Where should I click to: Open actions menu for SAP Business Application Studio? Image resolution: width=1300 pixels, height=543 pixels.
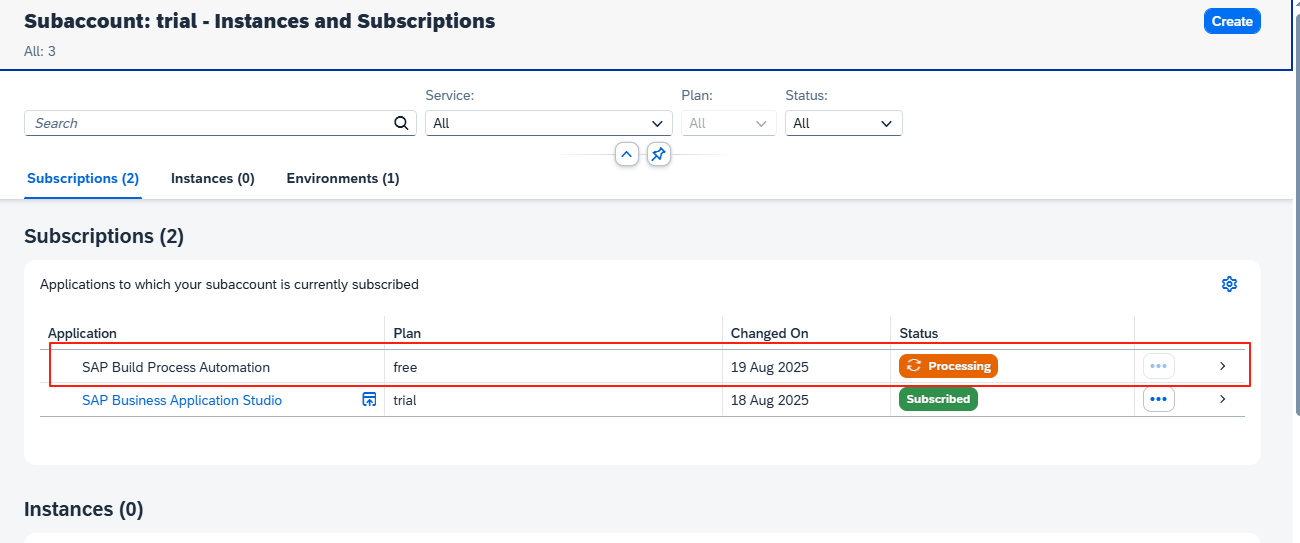(1158, 399)
